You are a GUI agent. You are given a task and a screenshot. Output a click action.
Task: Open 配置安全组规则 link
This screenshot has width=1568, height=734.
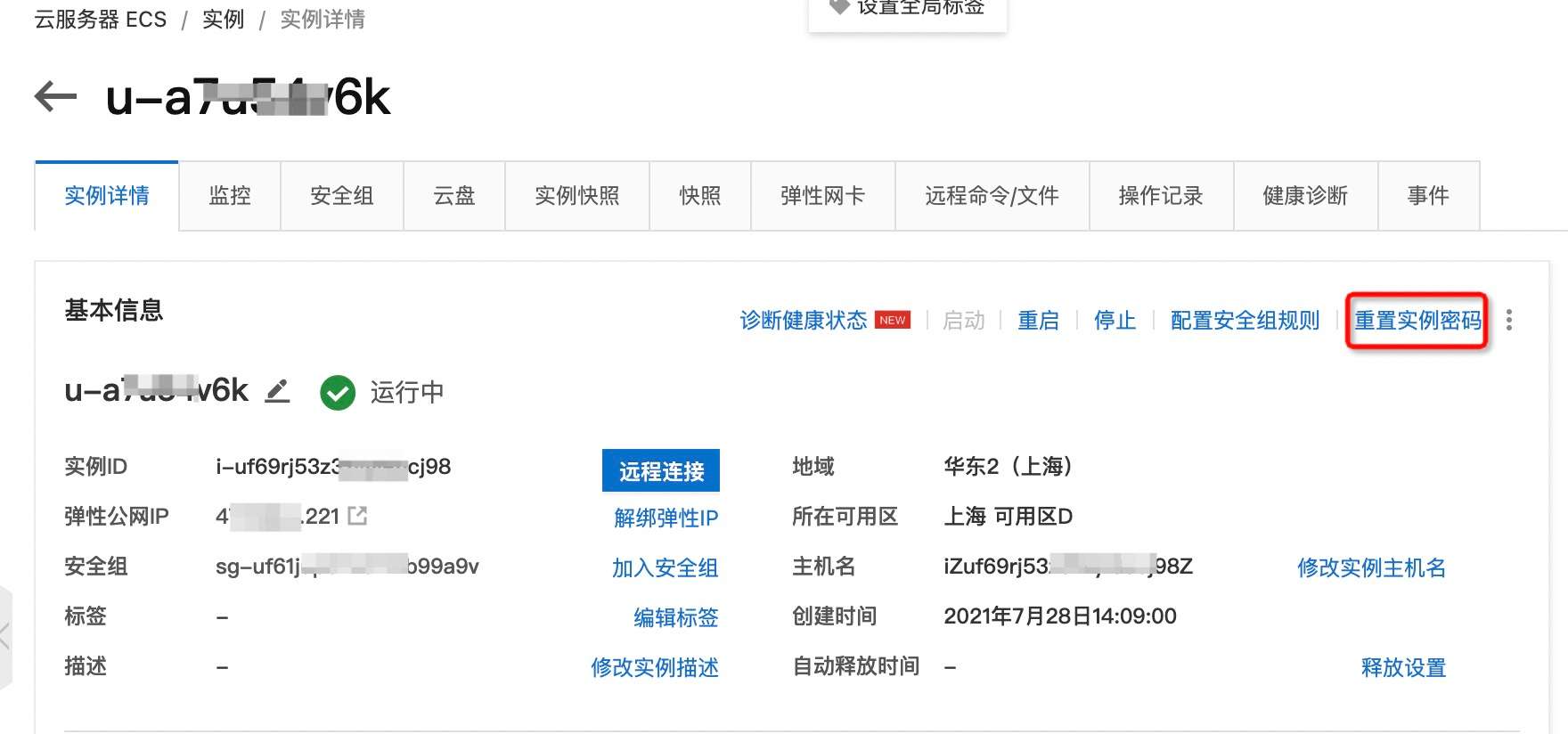[1245, 321]
